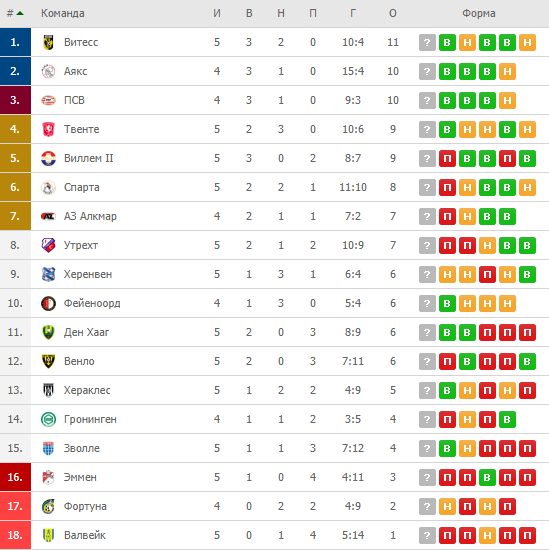Click the Utrecht club crest
The height and width of the screenshot is (550, 549).
point(48,245)
